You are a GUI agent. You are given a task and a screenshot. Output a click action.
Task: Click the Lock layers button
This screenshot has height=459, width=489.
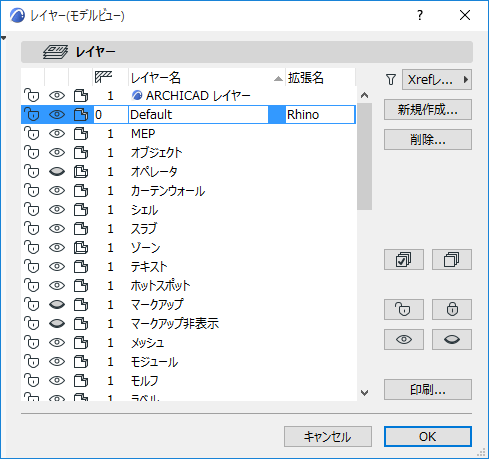pos(452,309)
